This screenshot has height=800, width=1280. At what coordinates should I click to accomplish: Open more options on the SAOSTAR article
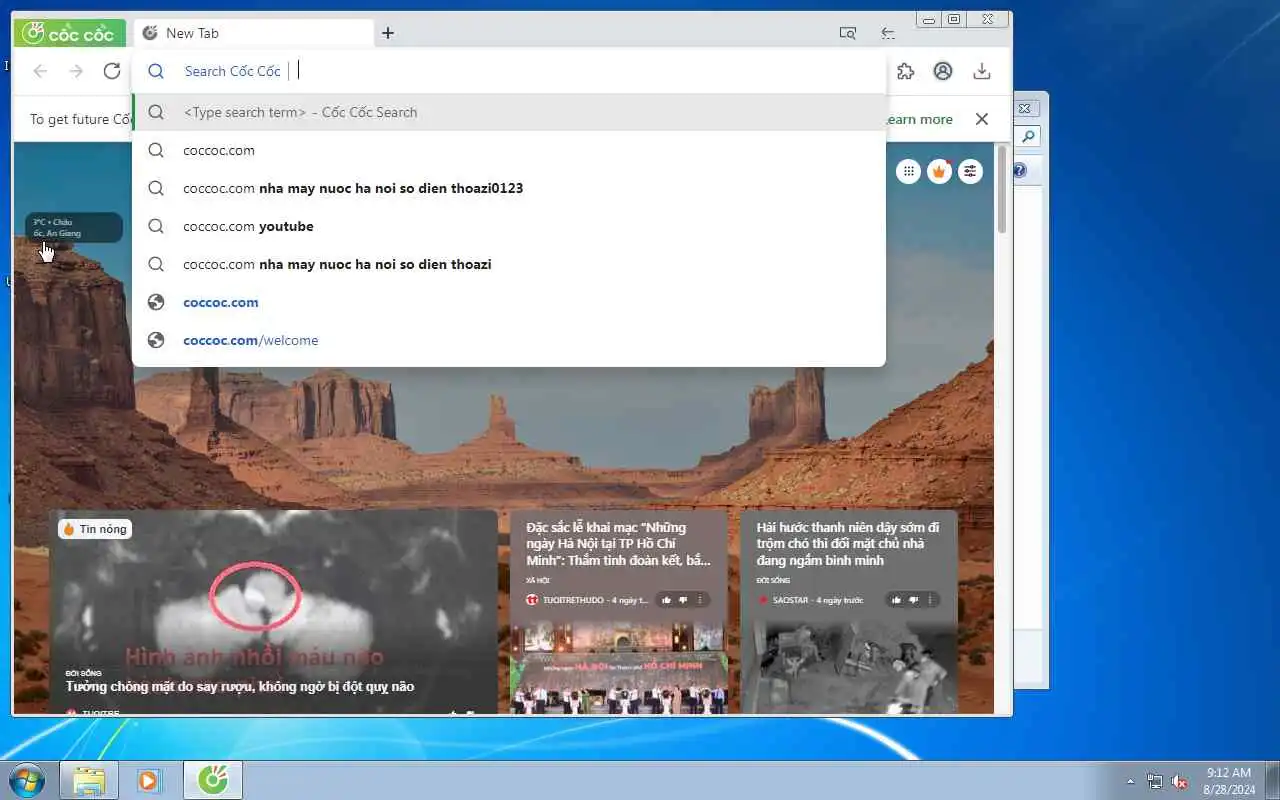pos(930,600)
